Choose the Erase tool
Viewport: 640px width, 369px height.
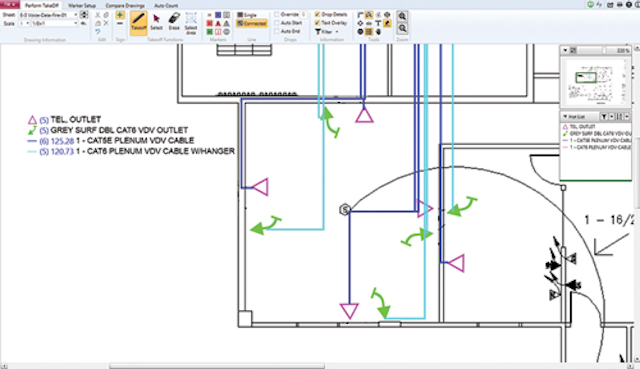pyautogui.click(x=174, y=22)
